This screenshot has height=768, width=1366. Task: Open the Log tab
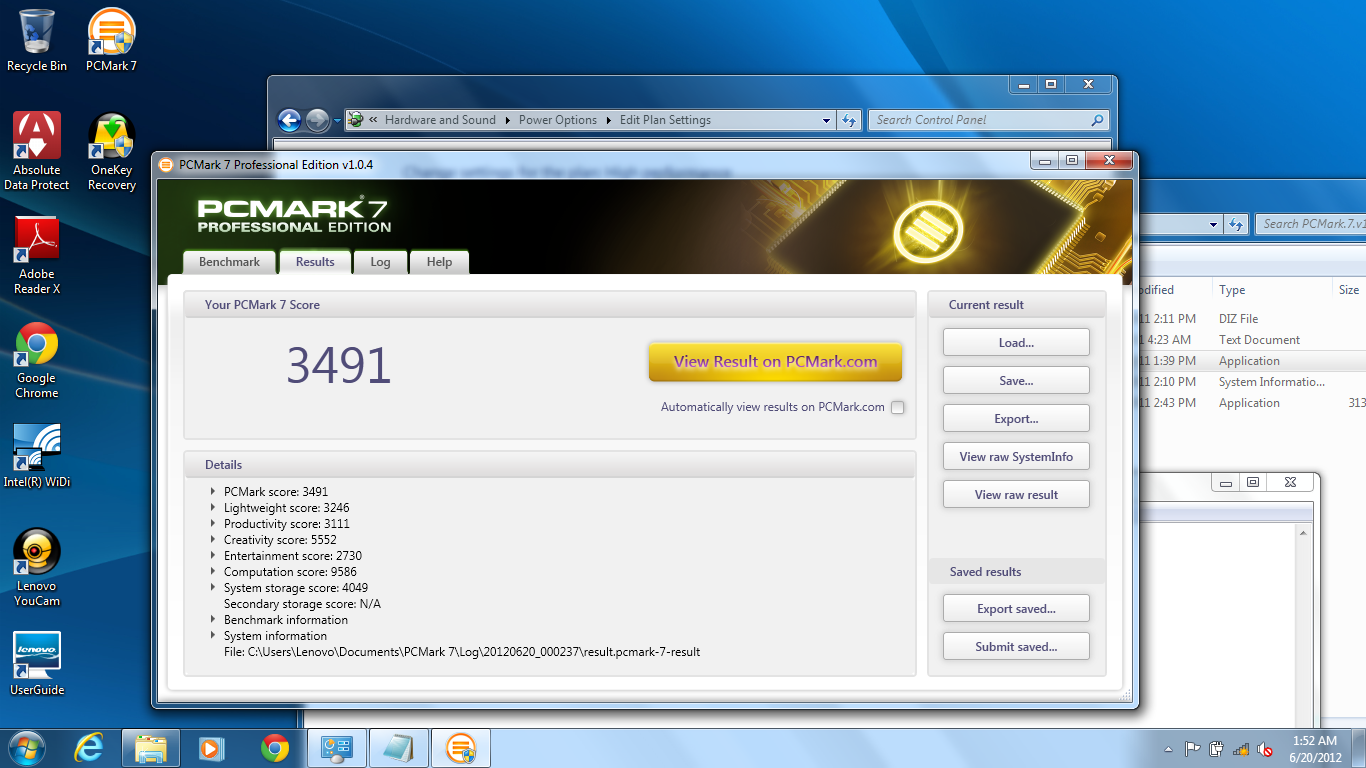coord(380,262)
